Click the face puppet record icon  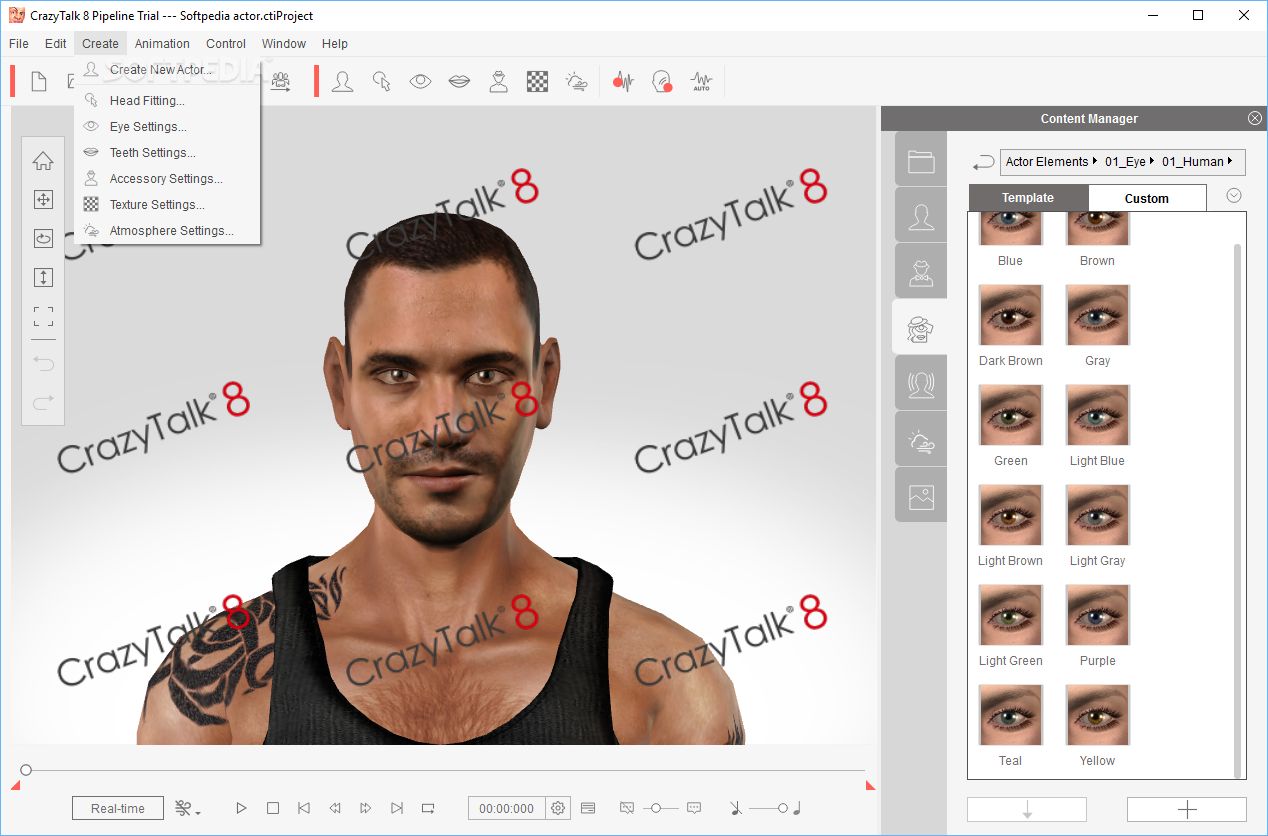662,81
